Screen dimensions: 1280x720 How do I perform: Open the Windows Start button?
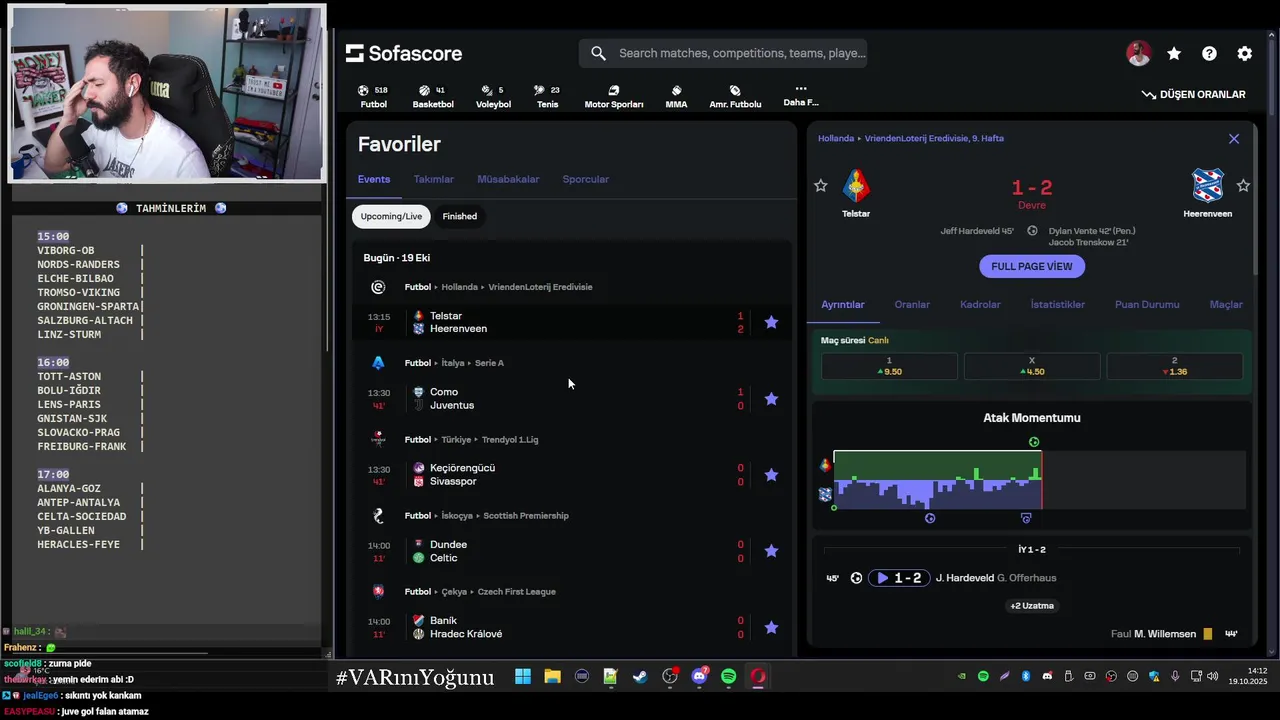click(523, 677)
